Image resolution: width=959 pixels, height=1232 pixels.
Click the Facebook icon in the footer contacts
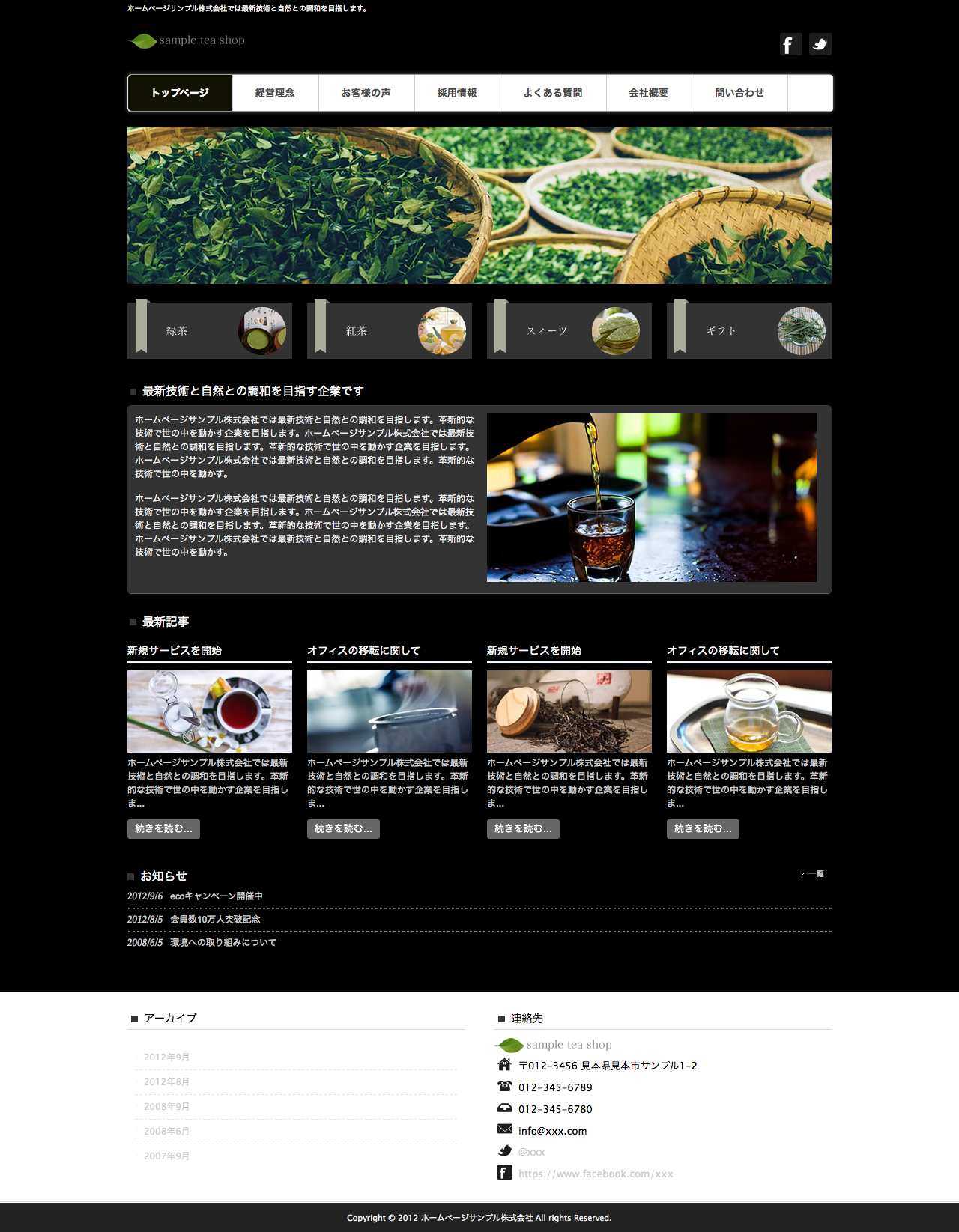505,1173
